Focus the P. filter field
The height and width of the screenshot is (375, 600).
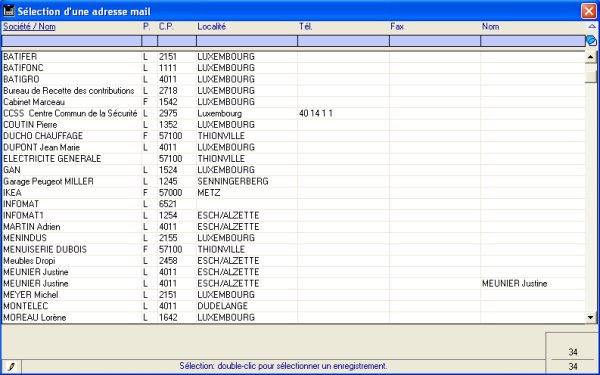tap(150, 41)
